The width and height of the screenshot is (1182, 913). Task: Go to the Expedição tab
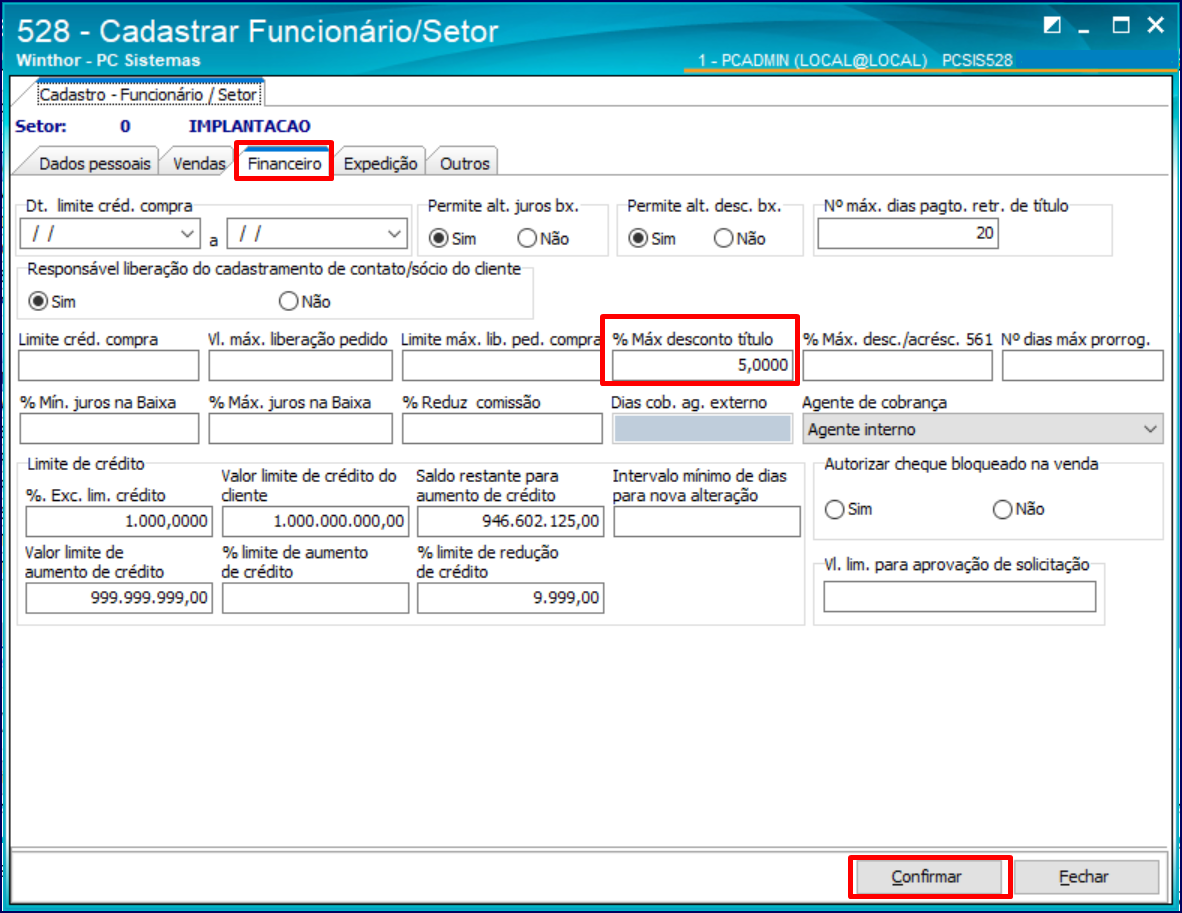pyautogui.click(x=380, y=163)
